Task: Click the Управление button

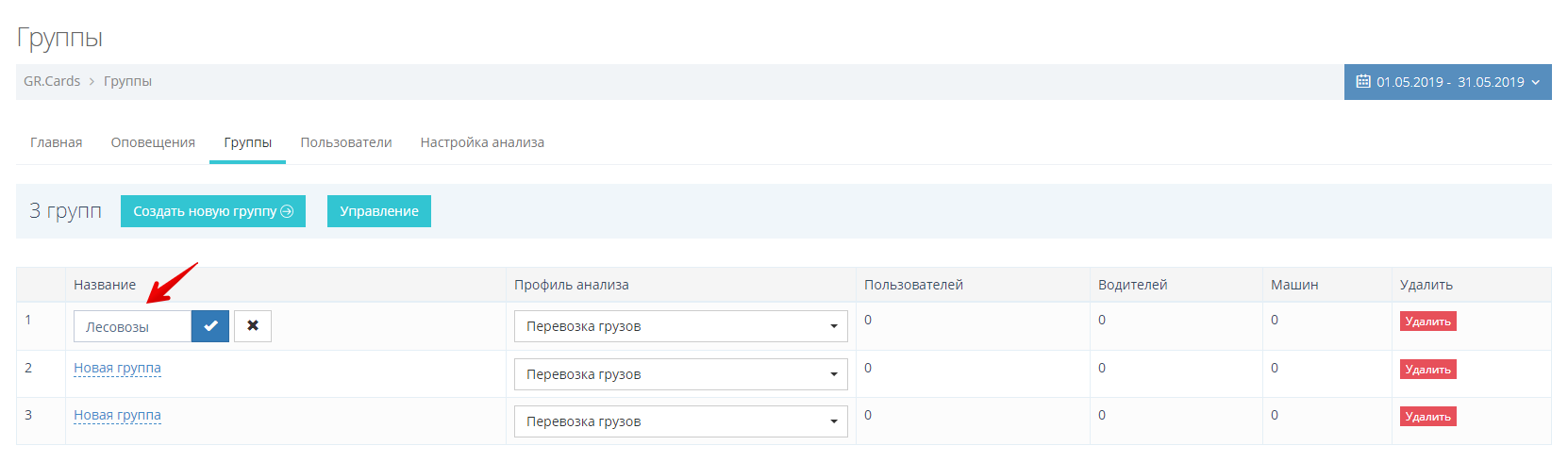Action: pyautogui.click(x=379, y=211)
